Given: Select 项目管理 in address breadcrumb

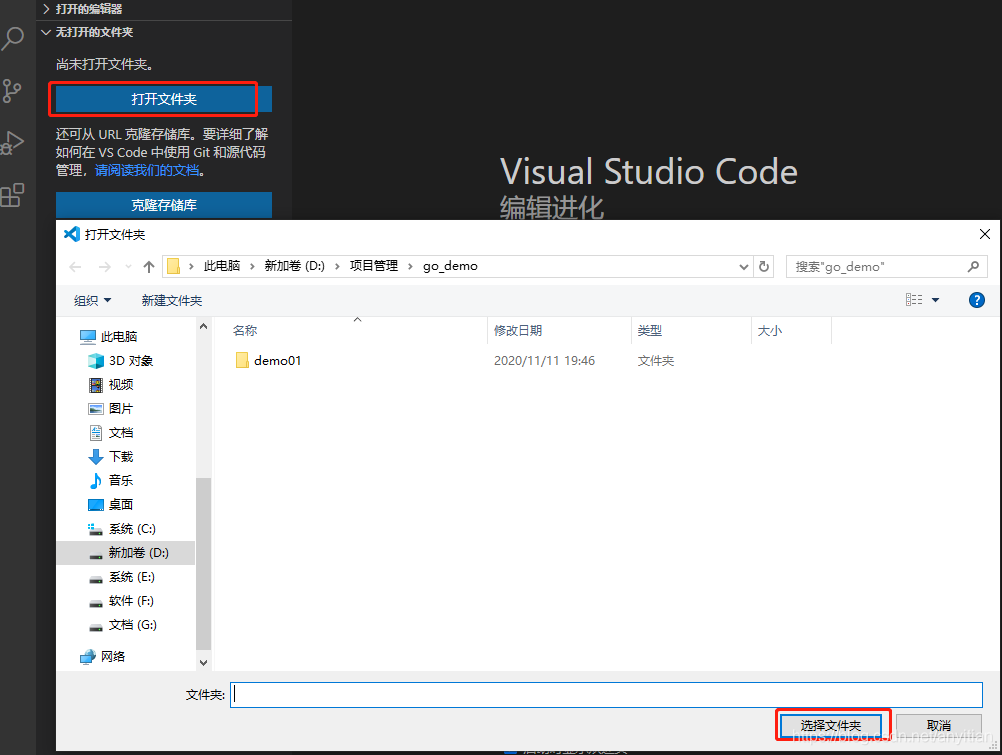Looking at the screenshot, I should click(x=374, y=266).
